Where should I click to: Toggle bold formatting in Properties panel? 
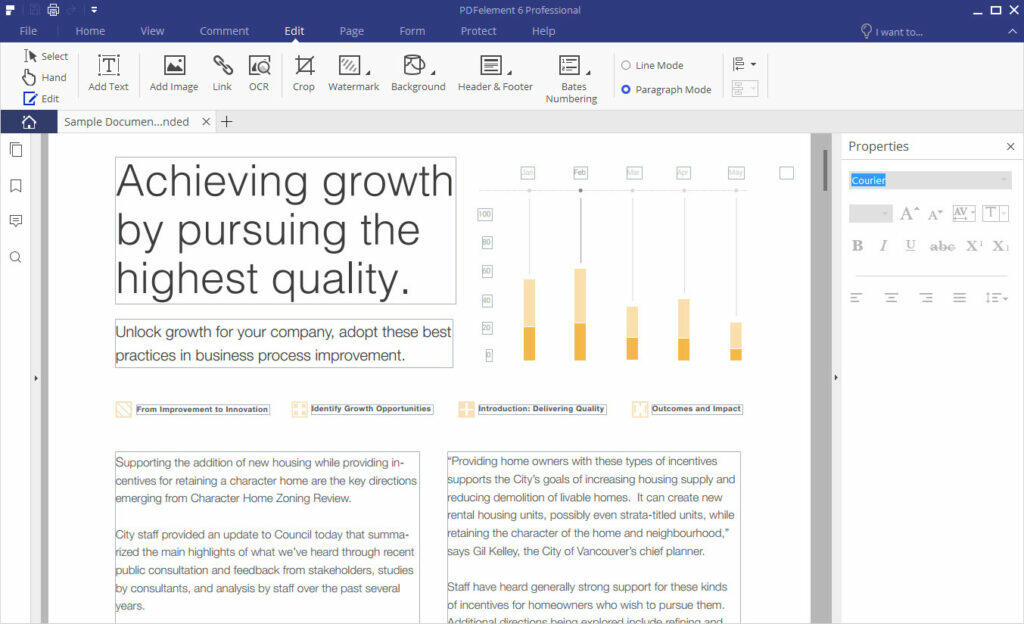tap(857, 246)
